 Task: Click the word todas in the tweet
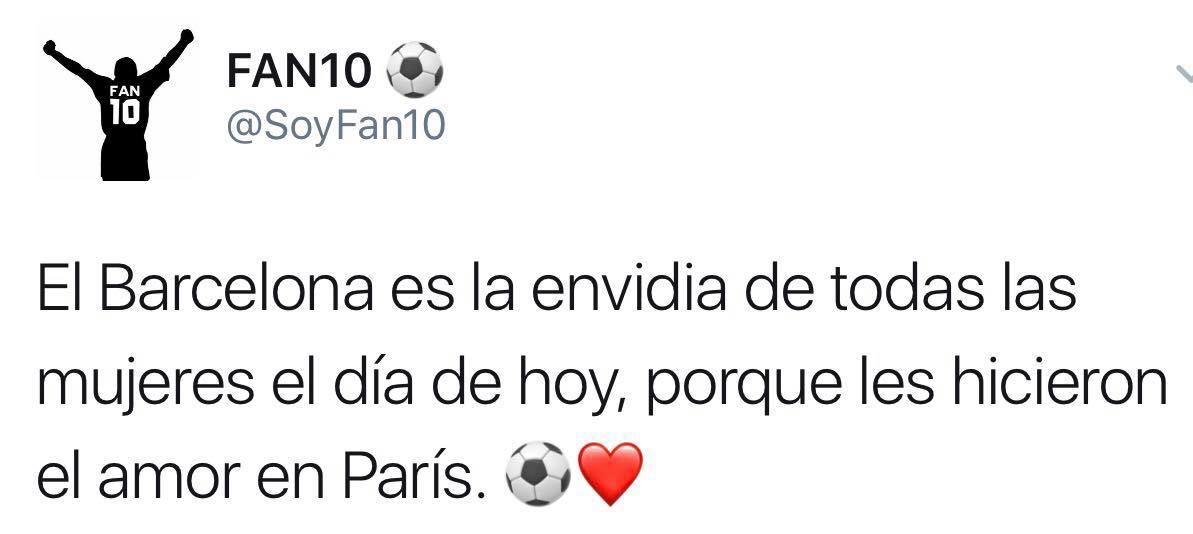pyautogui.click(x=906, y=291)
